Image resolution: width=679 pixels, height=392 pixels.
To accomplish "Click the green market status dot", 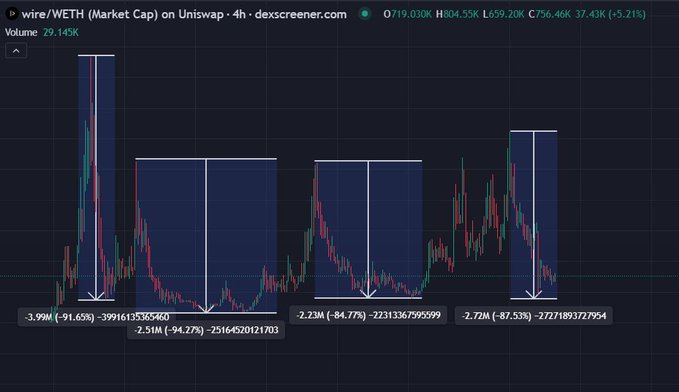I will [365, 14].
